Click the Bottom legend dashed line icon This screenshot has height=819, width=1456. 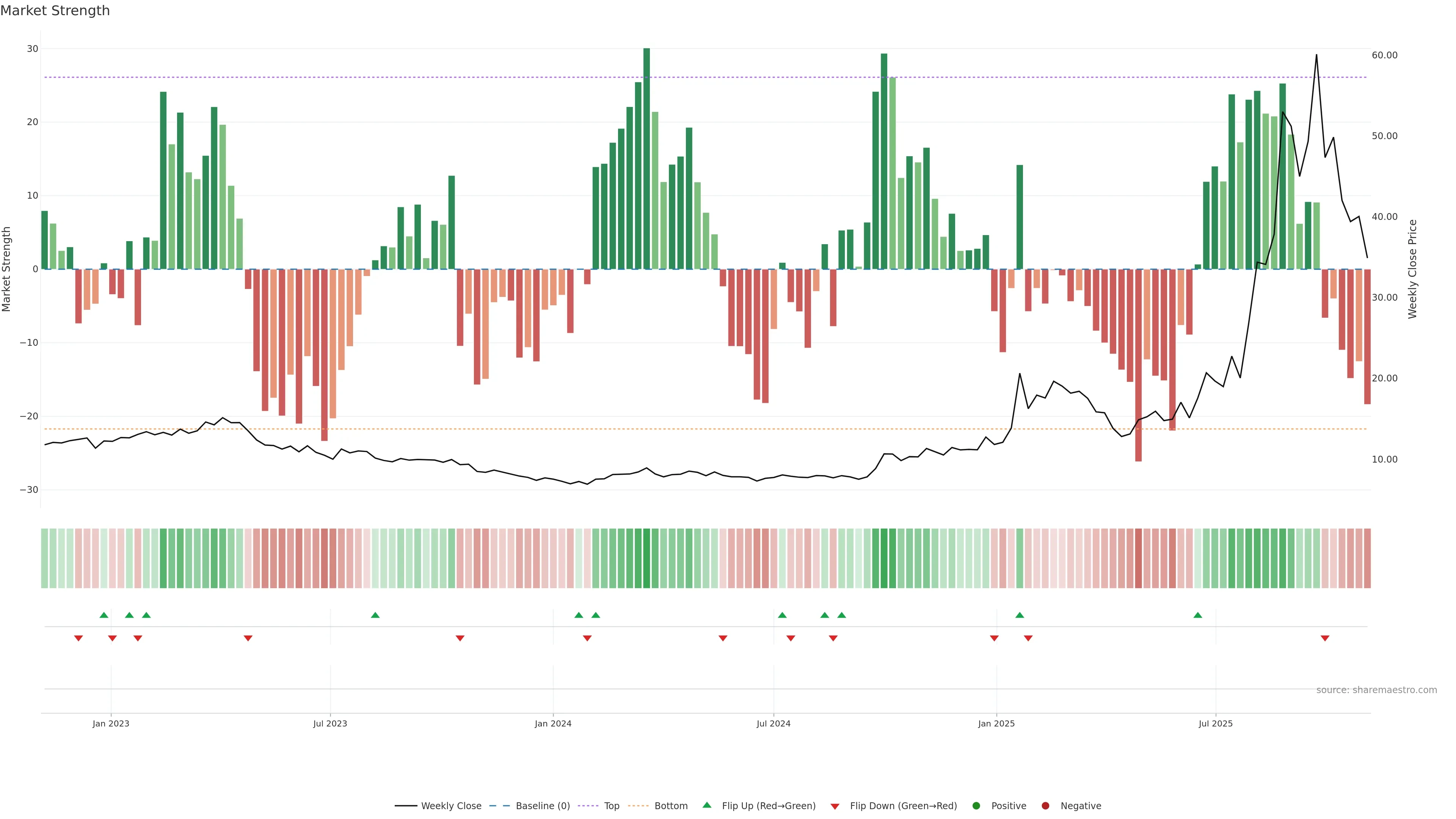pos(638,806)
